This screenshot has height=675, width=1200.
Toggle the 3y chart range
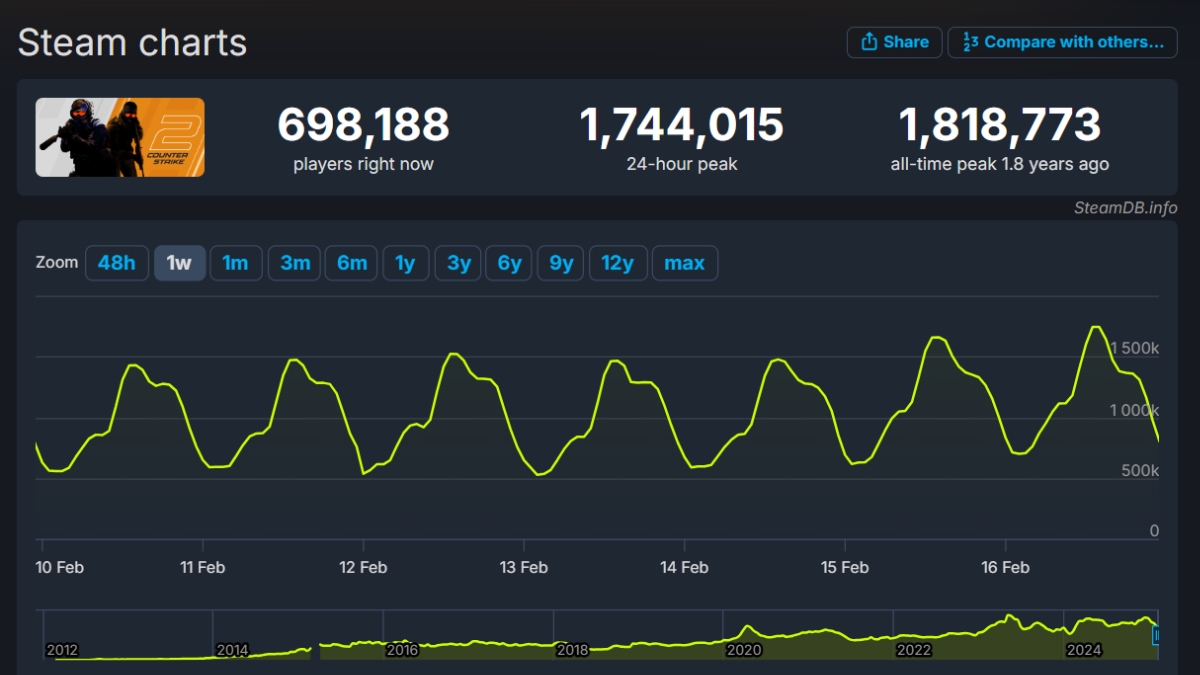458,262
